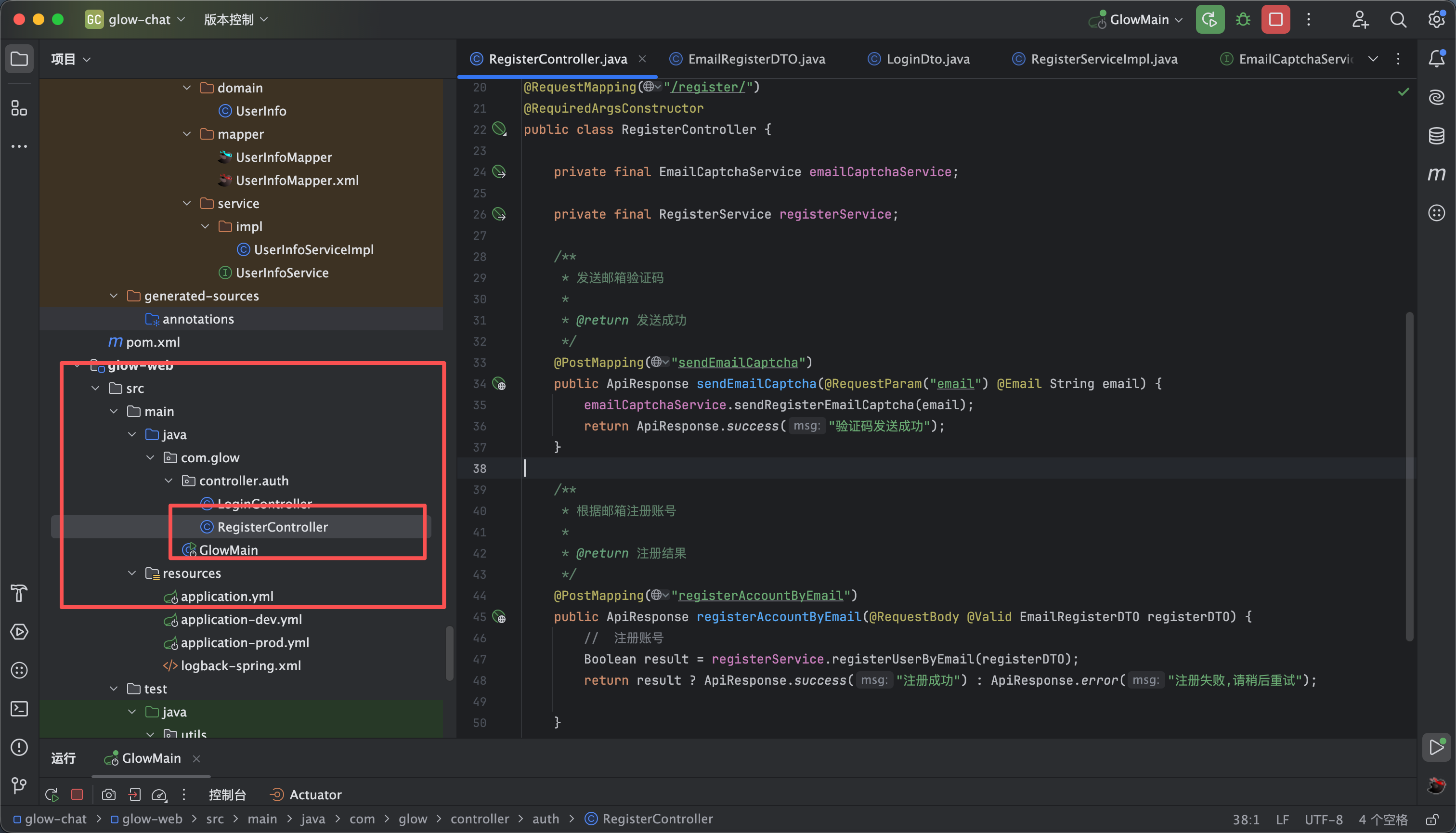Click the project tree vertical scrollbar
The image size is (1456, 833).
[x=450, y=652]
